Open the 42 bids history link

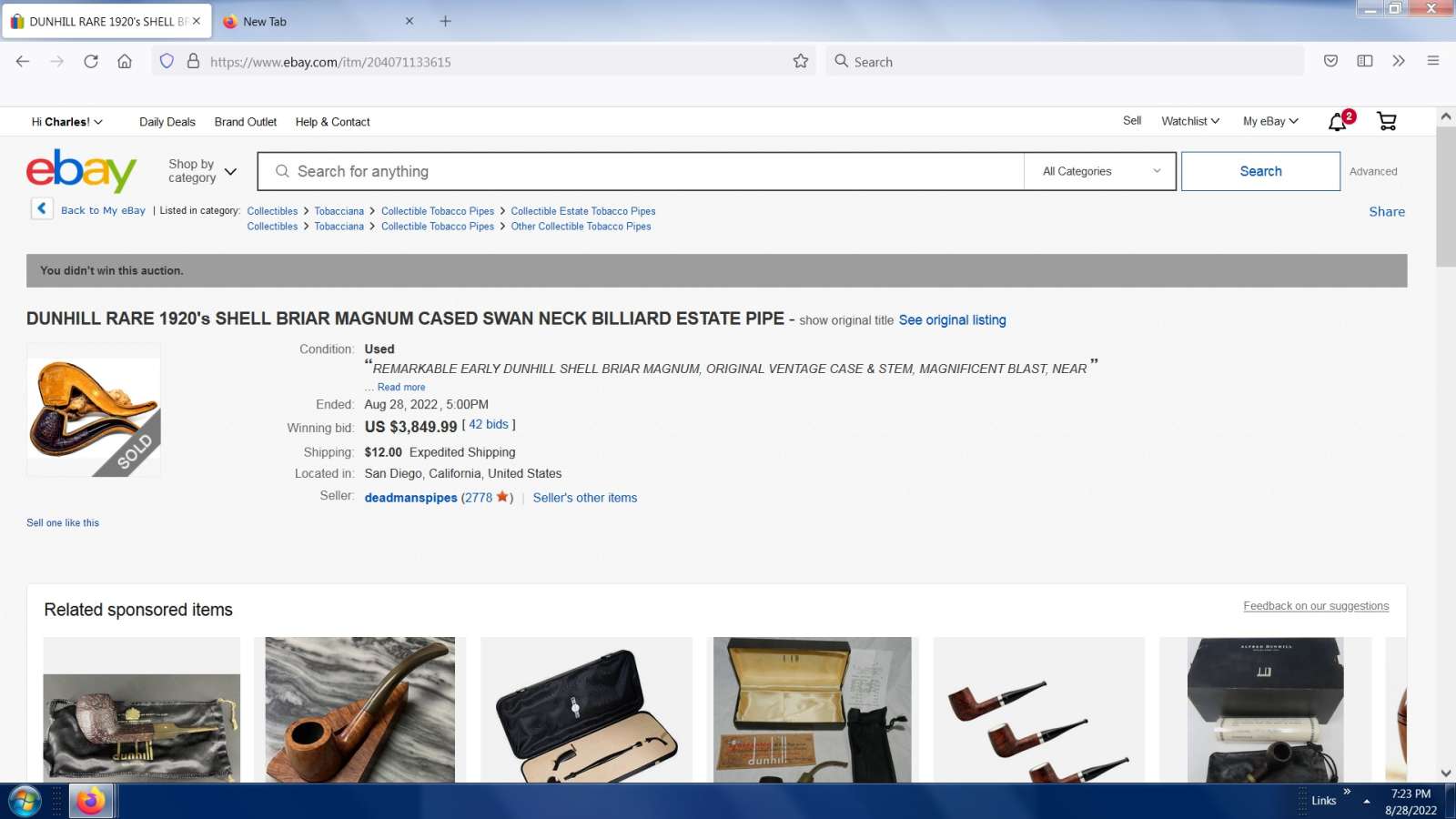point(489,425)
